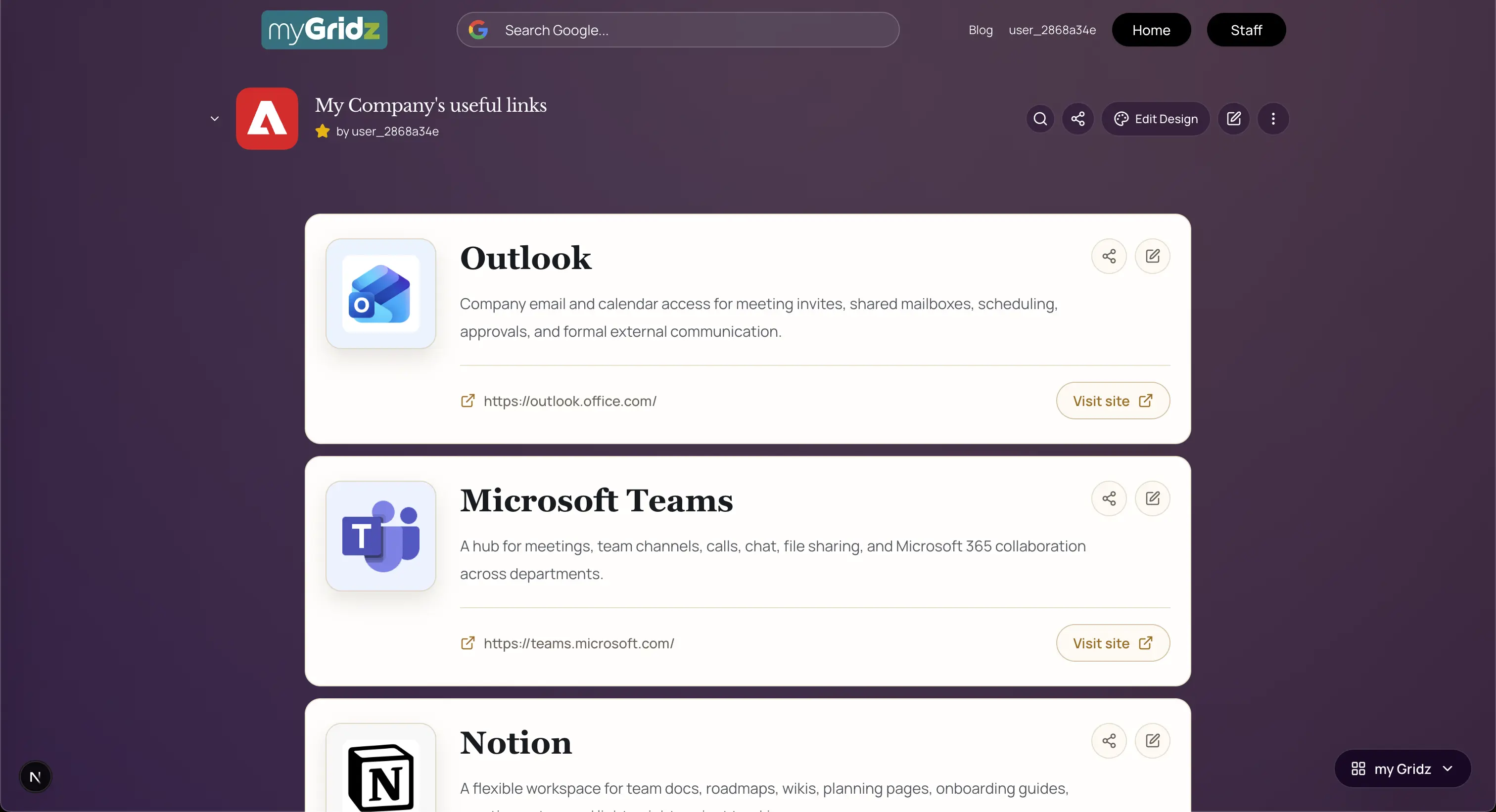Click the Notion card title
The image size is (1496, 812).
(515, 742)
